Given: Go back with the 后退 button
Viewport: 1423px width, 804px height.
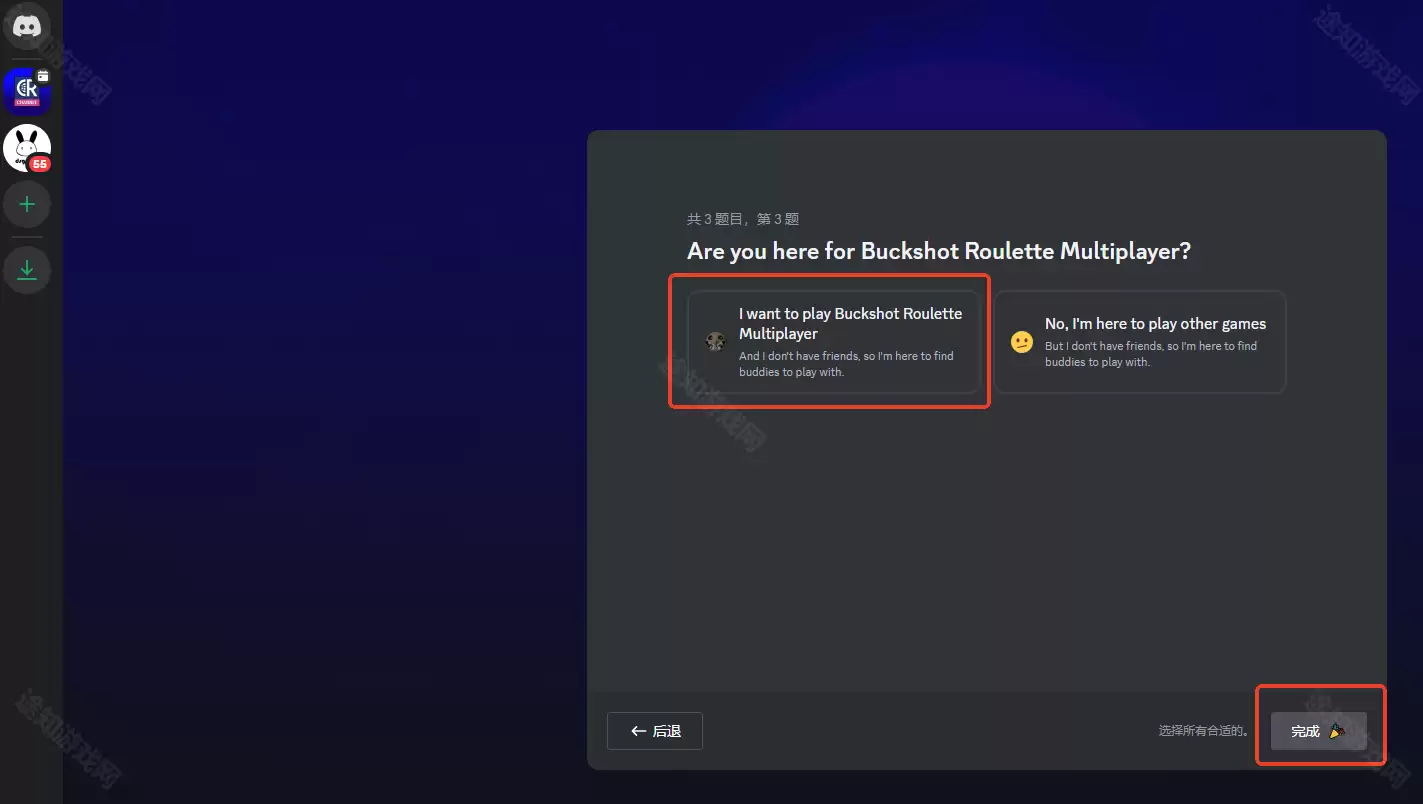Looking at the screenshot, I should (655, 731).
